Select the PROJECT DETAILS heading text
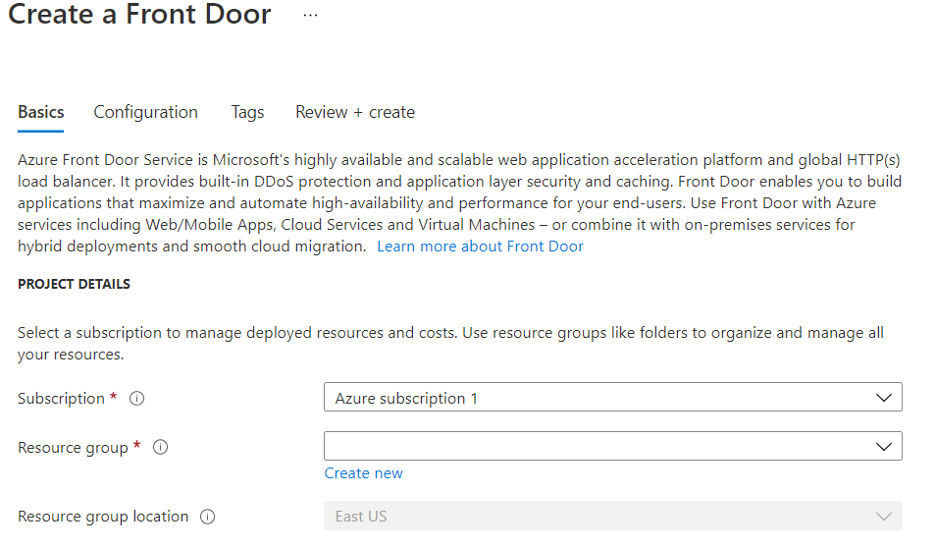 [74, 284]
